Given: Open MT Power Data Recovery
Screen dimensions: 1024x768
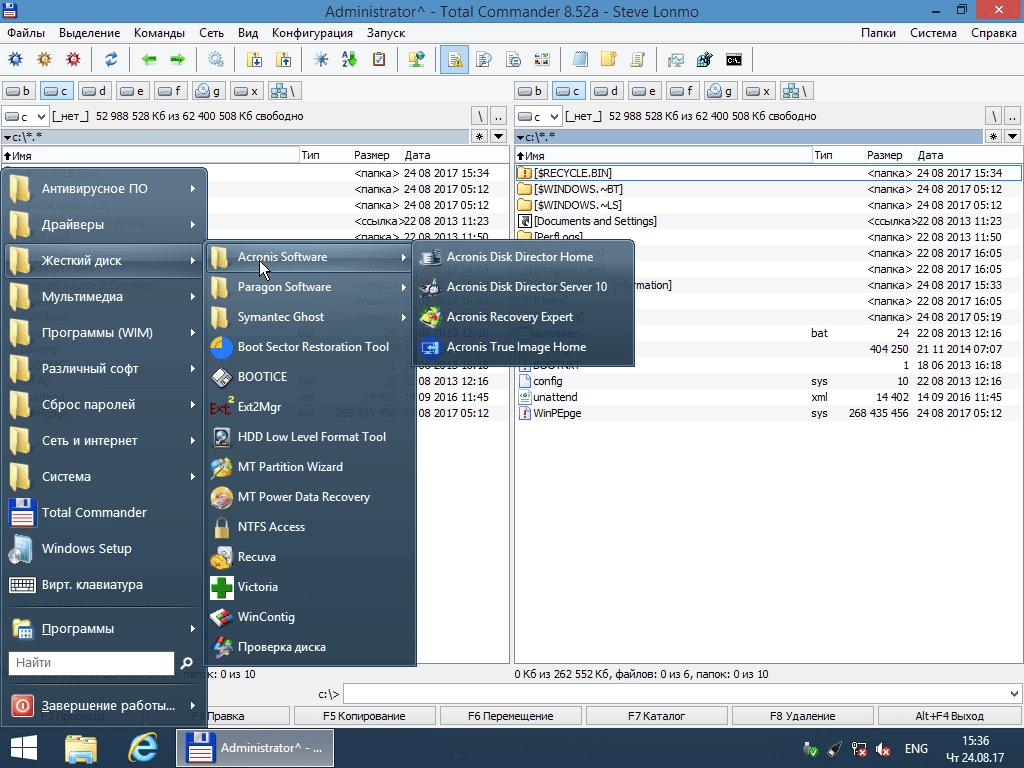Looking at the screenshot, I should (310, 497).
